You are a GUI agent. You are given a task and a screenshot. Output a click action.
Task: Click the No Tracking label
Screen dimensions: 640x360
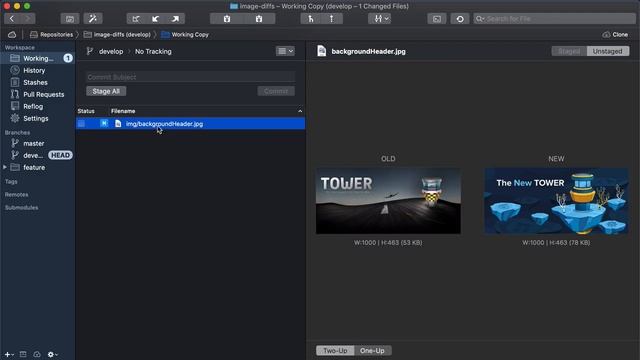coord(153,51)
